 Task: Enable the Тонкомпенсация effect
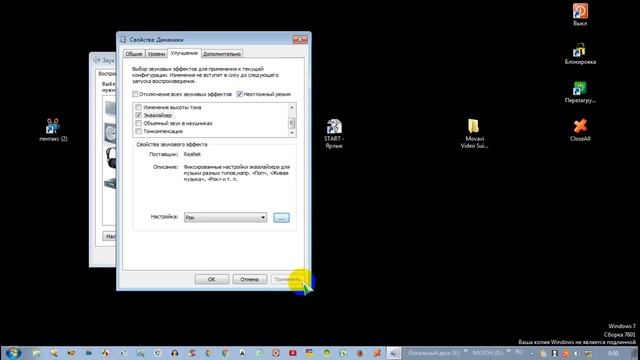tap(138, 131)
